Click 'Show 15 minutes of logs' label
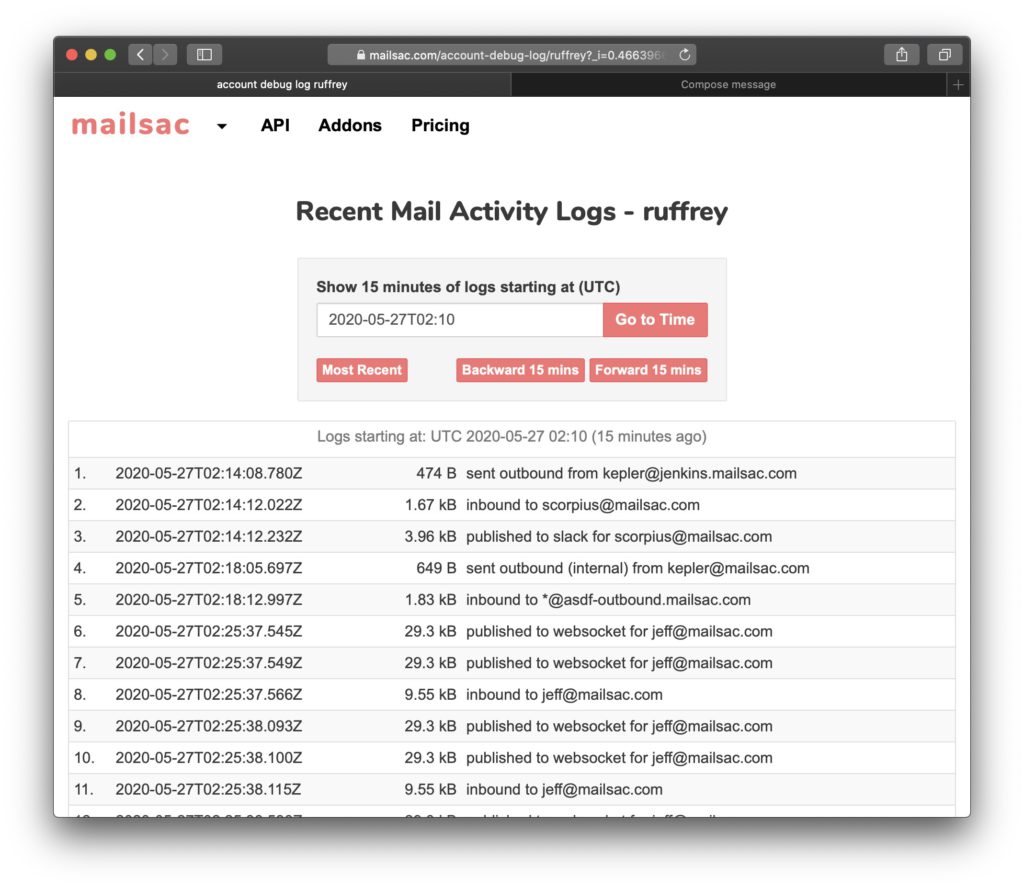This screenshot has width=1024, height=888. click(x=468, y=287)
